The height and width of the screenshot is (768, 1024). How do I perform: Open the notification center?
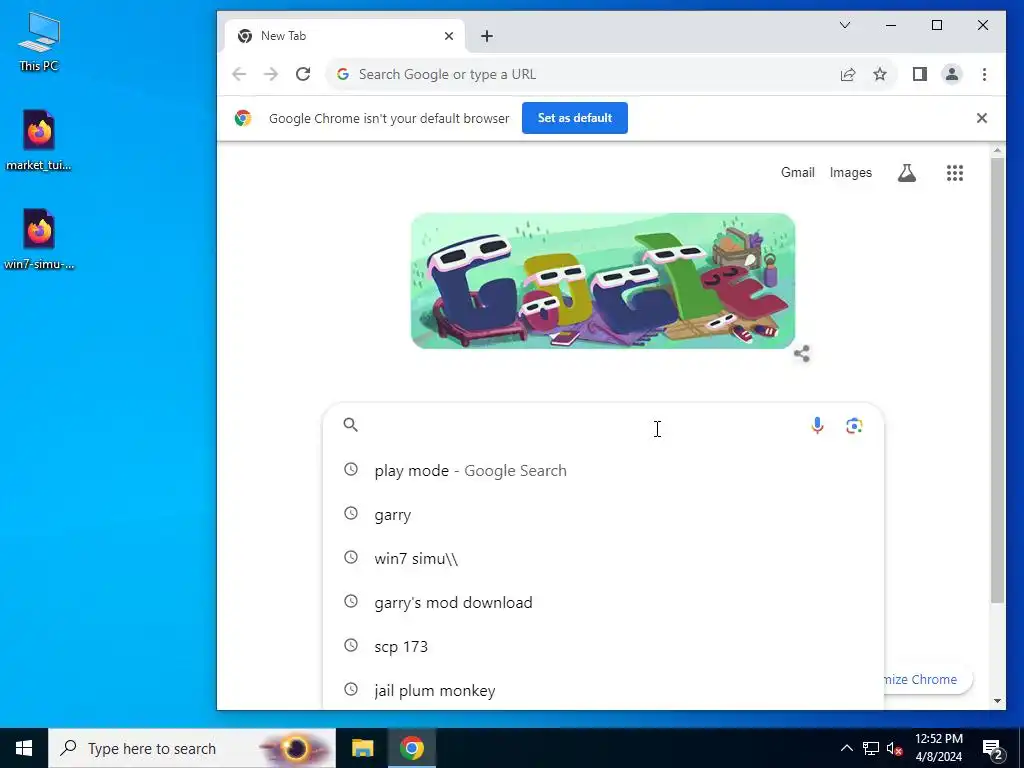click(x=993, y=748)
